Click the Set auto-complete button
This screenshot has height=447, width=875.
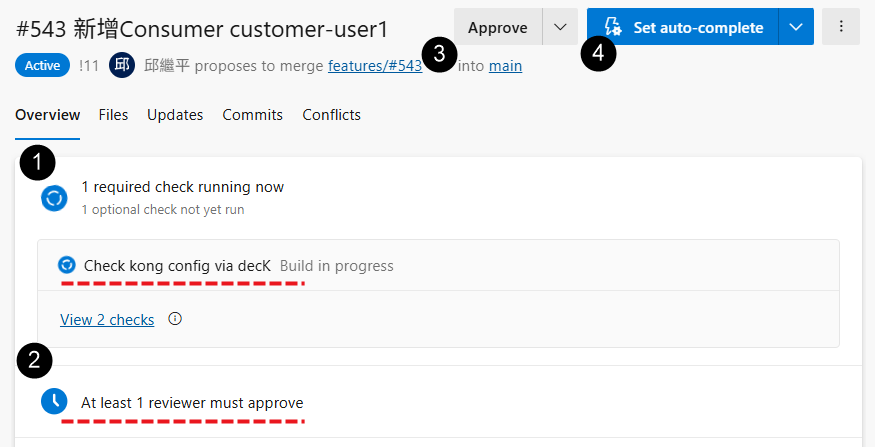[683, 27]
